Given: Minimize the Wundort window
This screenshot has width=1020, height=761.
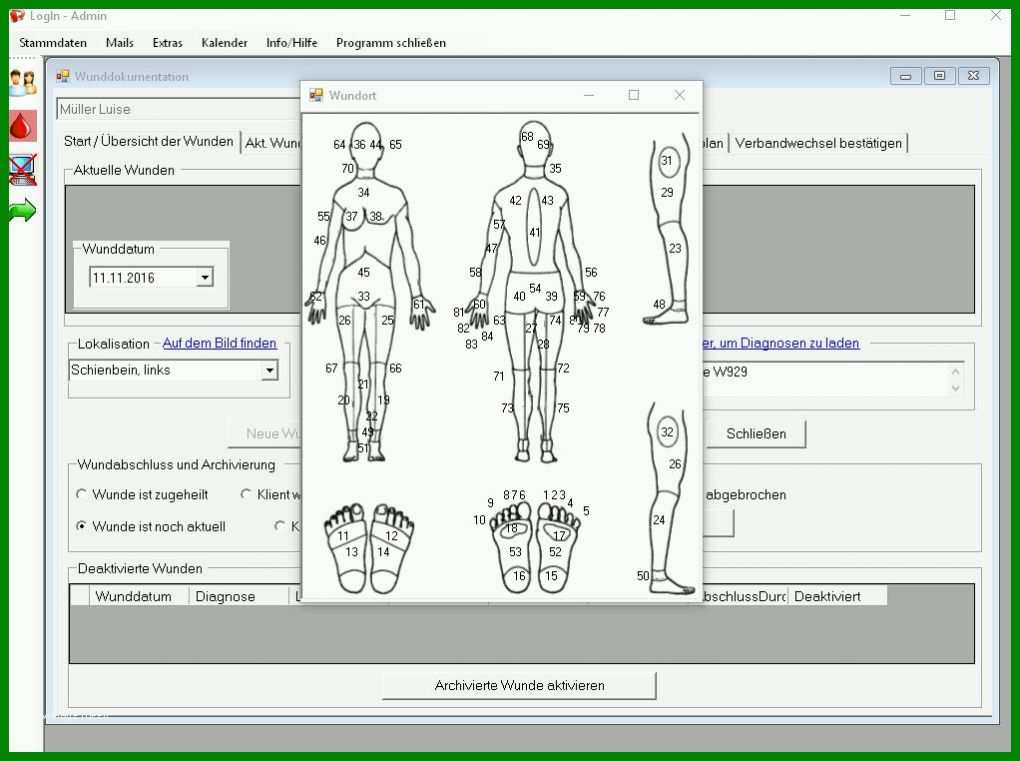Looking at the screenshot, I should click(589, 95).
